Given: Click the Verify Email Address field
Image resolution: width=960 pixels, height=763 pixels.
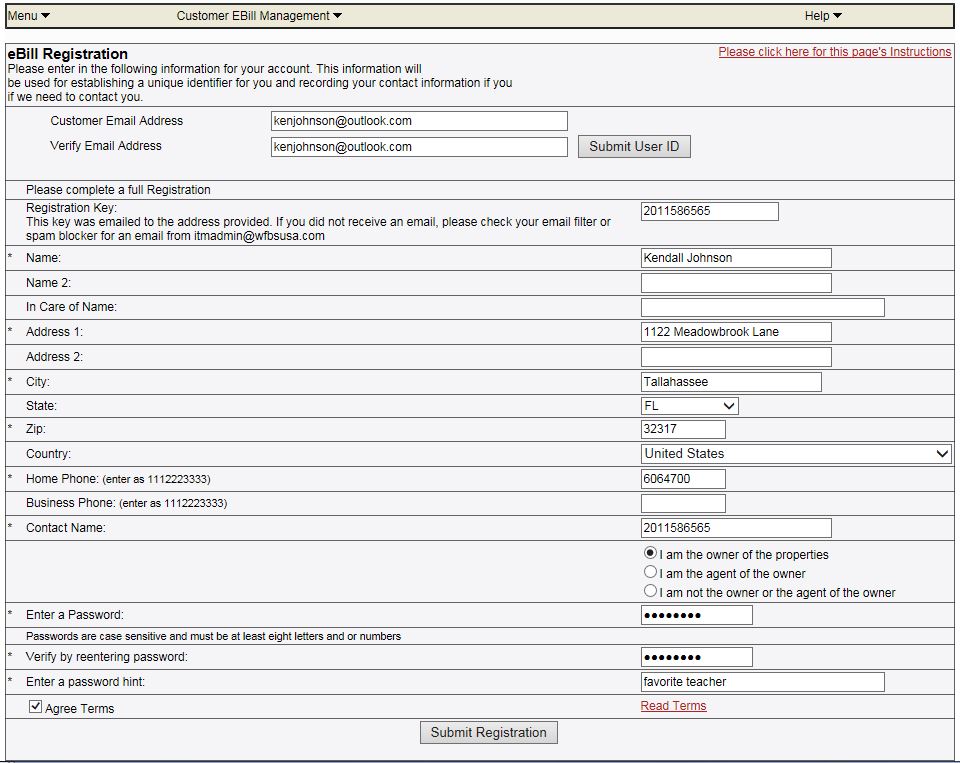Looking at the screenshot, I should (419, 146).
